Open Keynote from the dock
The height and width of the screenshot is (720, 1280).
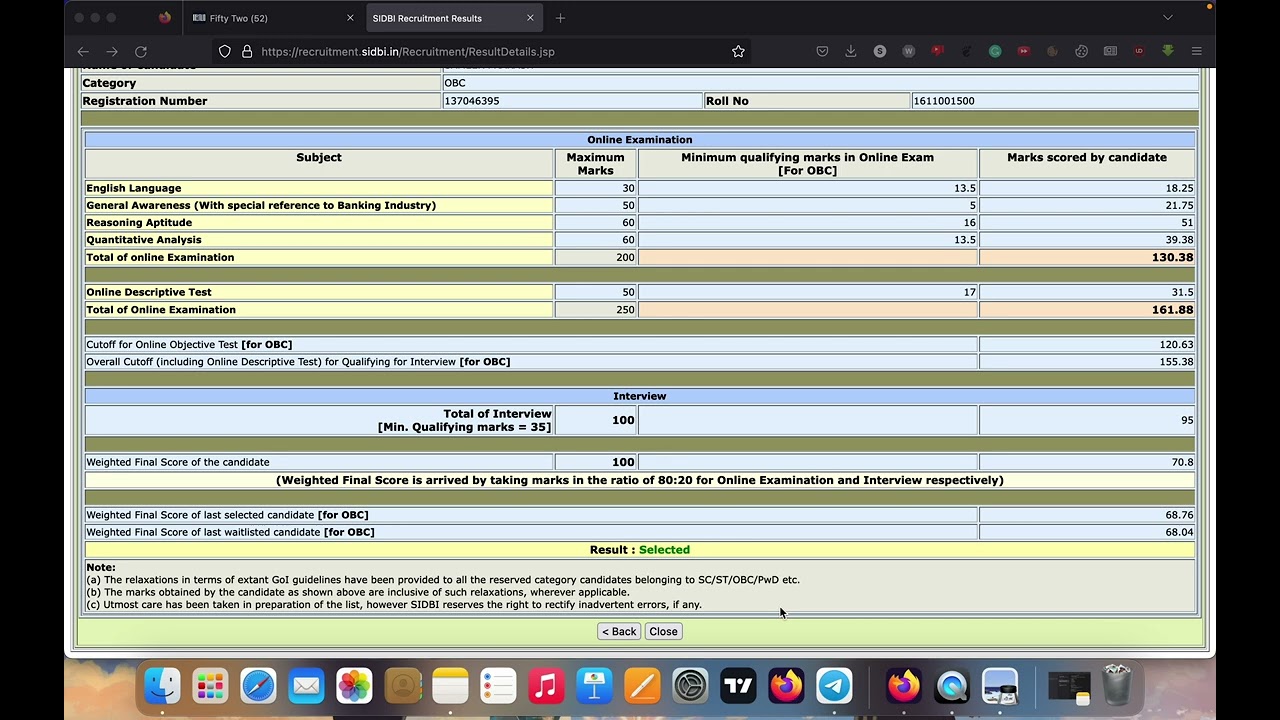(594, 686)
